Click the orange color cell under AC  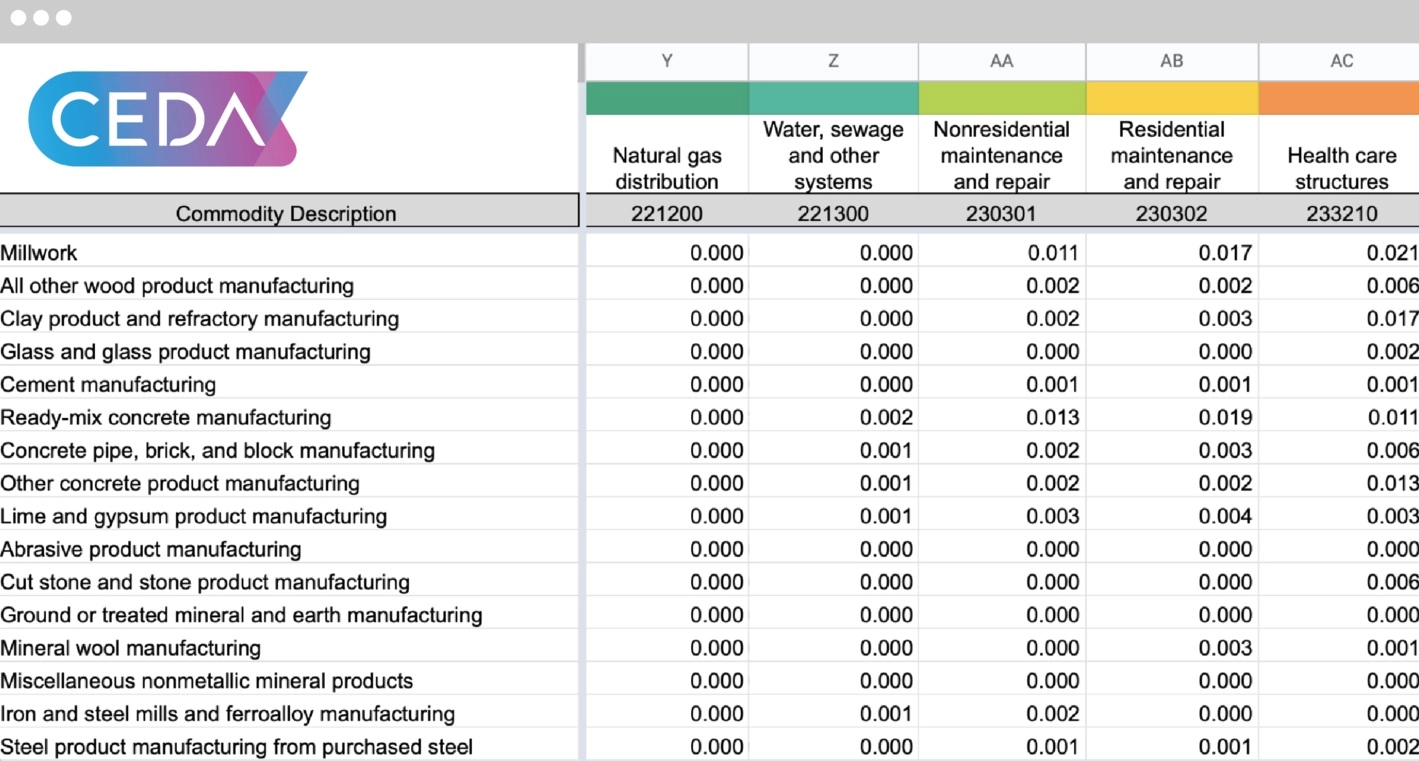pyautogui.click(x=1338, y=98)
